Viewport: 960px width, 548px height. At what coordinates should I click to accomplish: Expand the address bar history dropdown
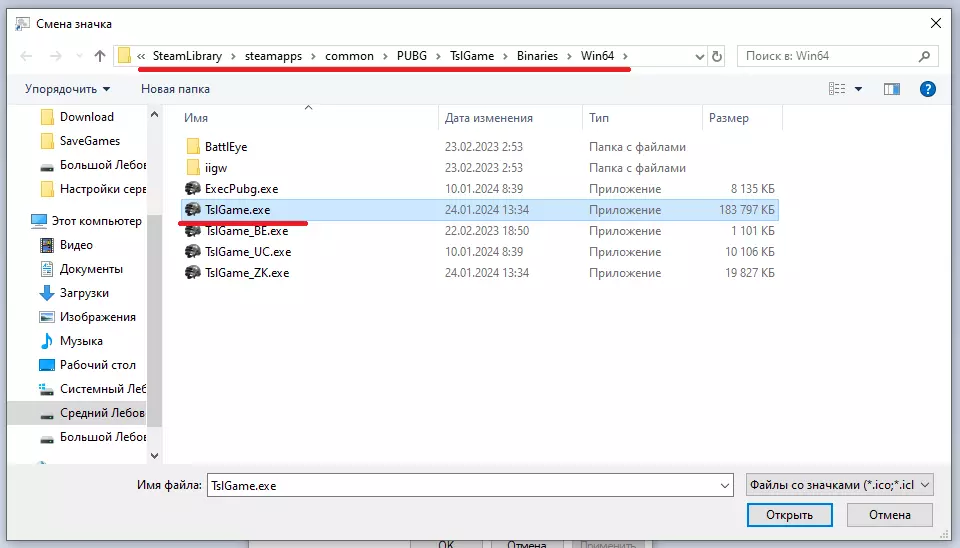[x=700, y=56]
